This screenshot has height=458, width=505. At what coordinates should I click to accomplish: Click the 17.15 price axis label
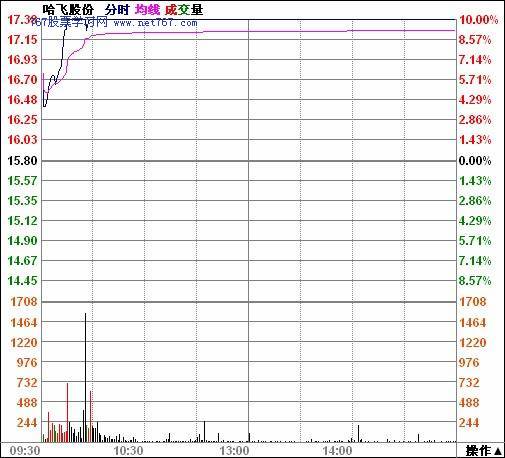click(22, 40)
